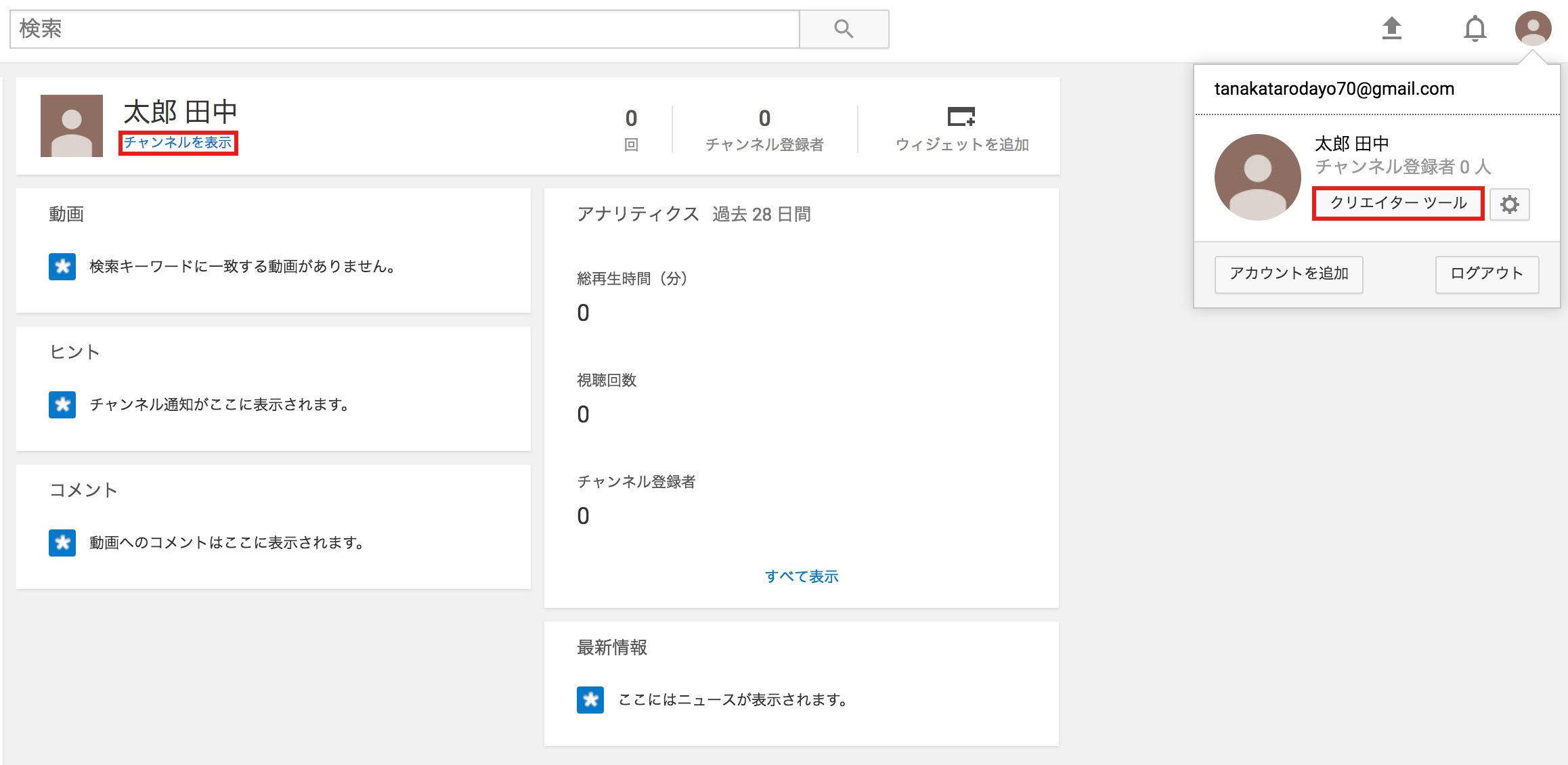The height and width of the screenshot is (765, 1568).
Task: Focus the 検索 search field
Action: point(405,29)
